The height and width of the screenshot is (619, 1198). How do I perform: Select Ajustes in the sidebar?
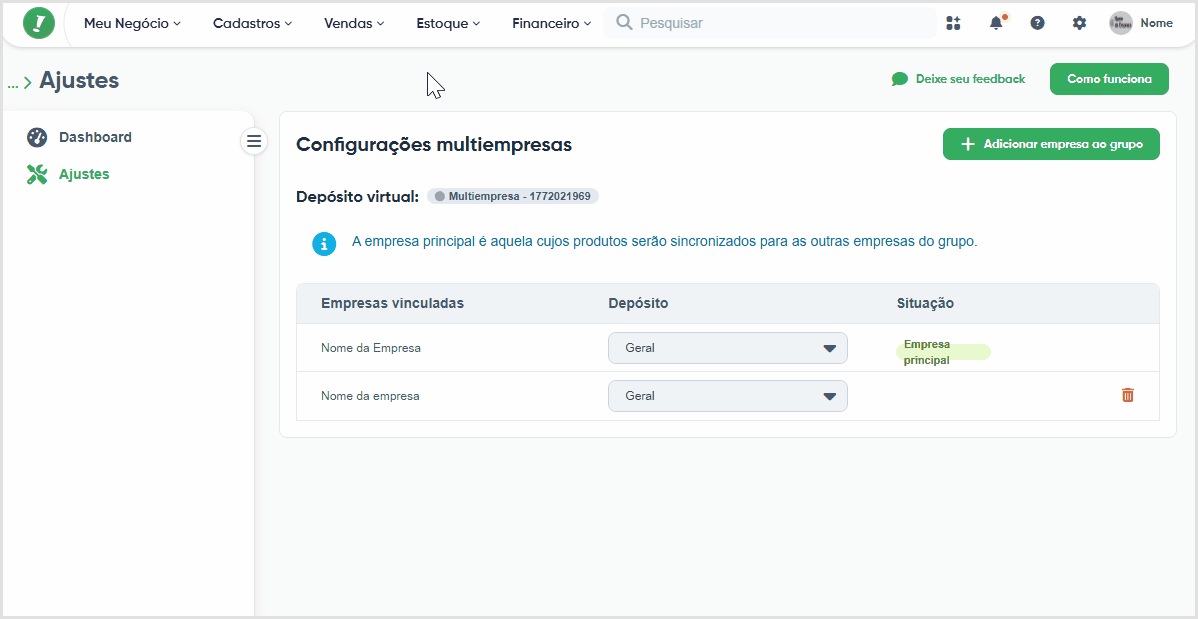(x=84, y=174)
